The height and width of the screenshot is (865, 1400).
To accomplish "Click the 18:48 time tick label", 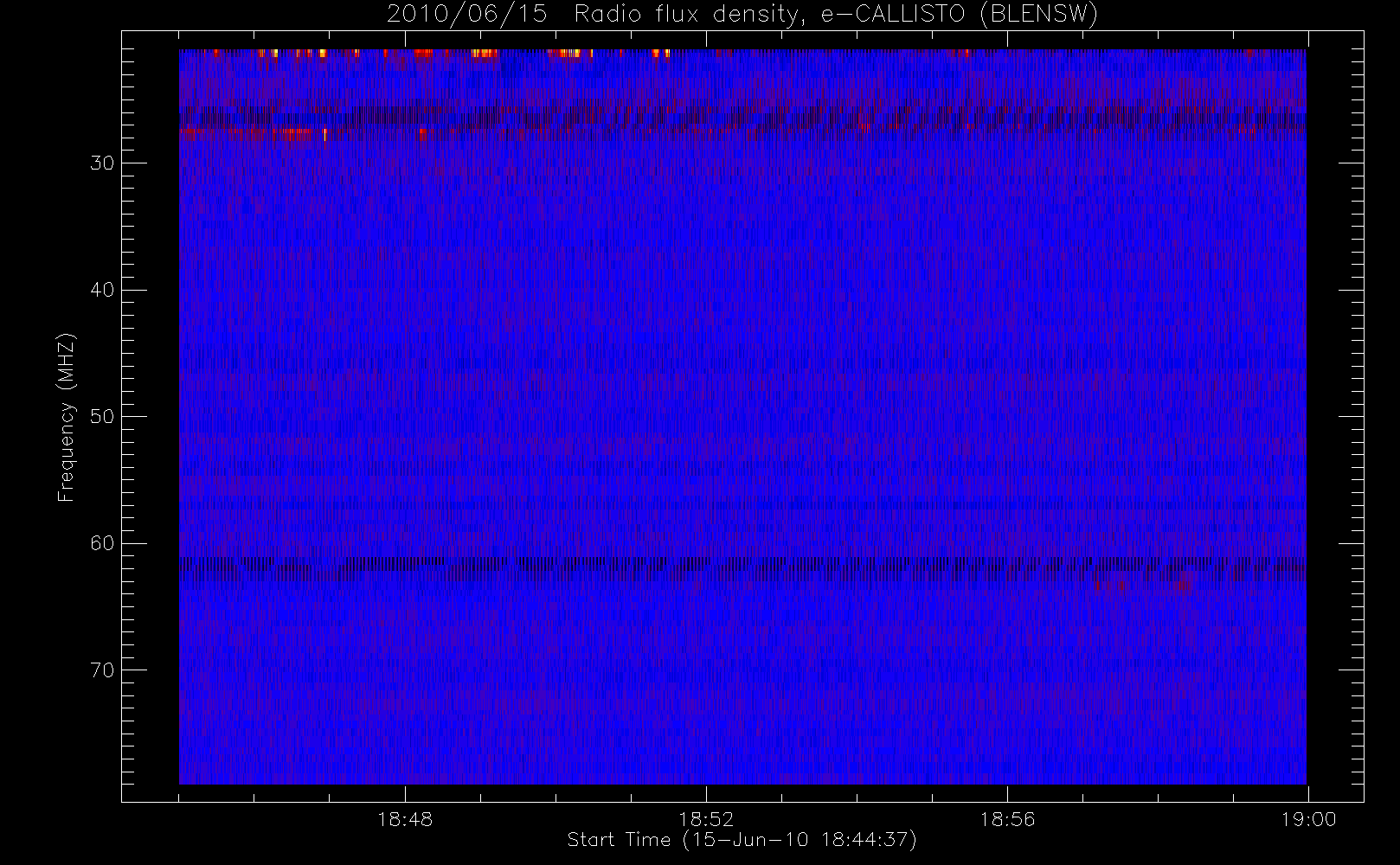I will pos(405,819).
